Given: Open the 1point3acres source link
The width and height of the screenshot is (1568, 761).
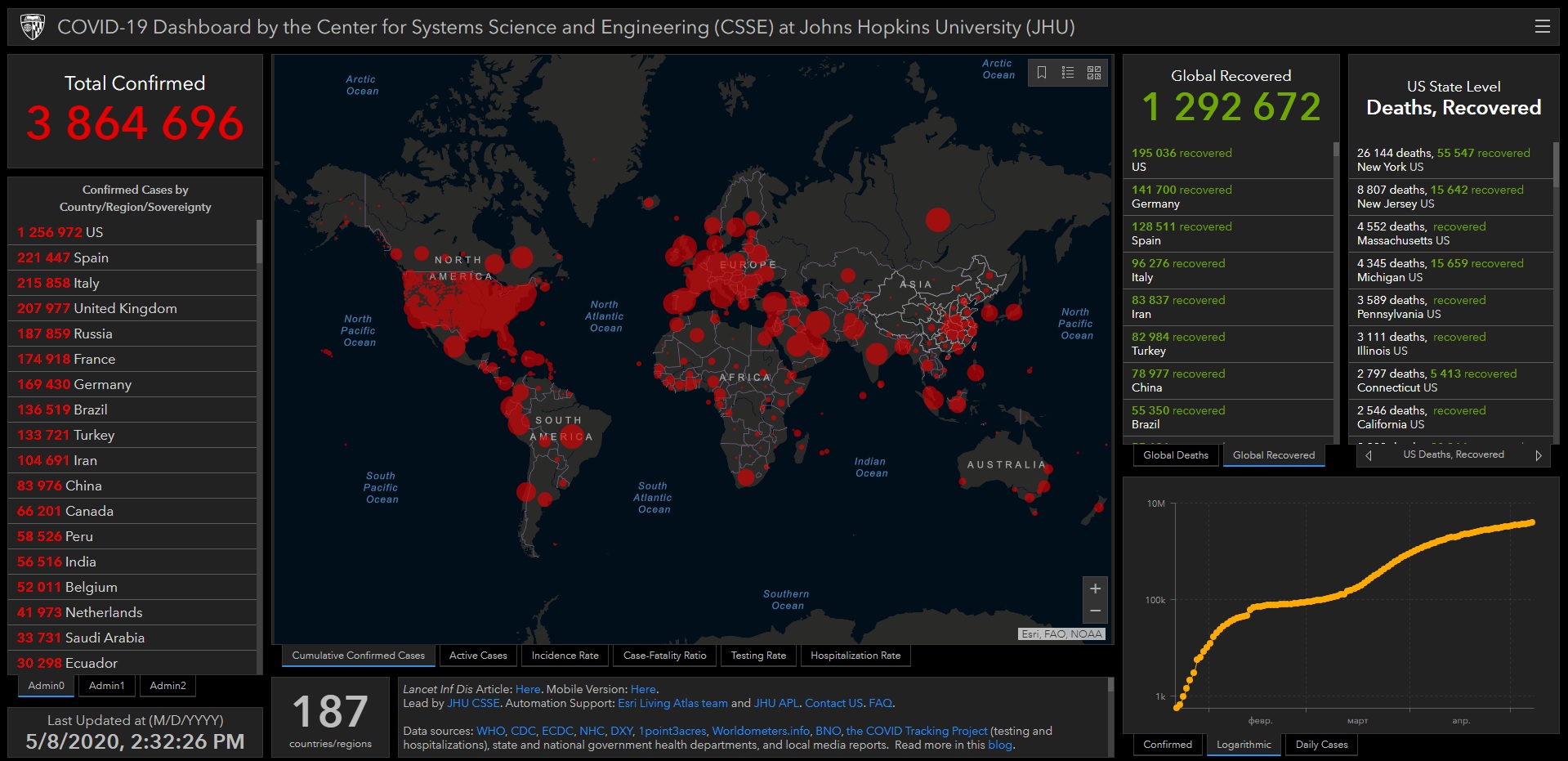Looking at the screenshot, I should (672, 731).
